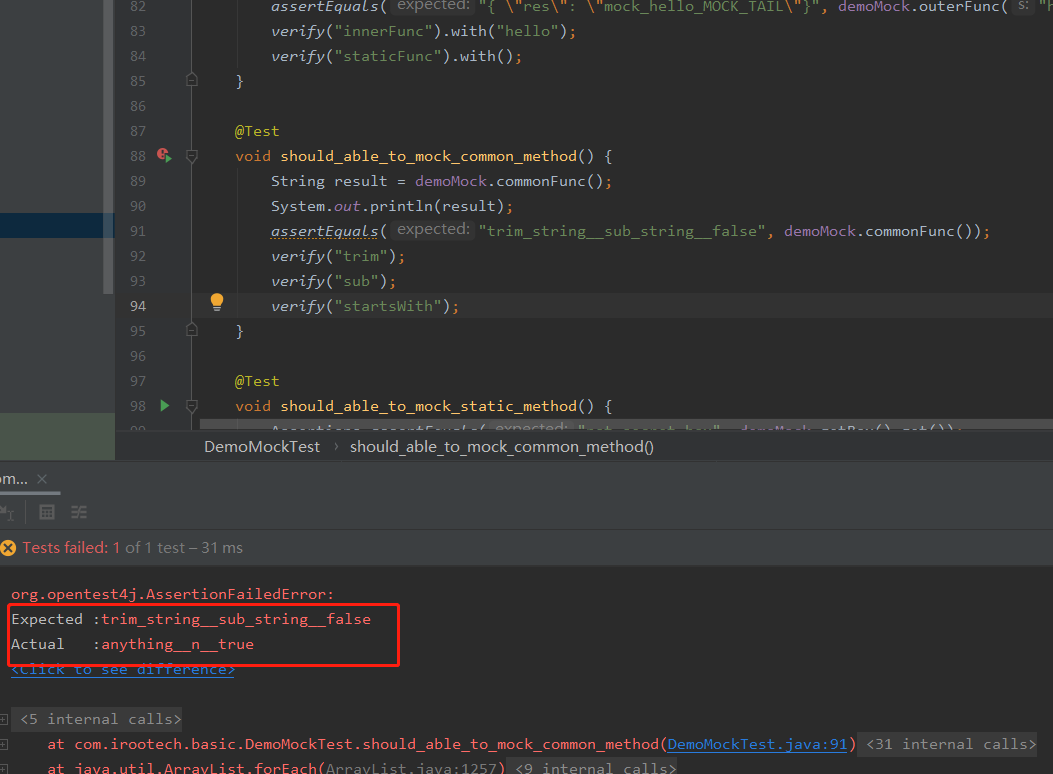Viewport: 1053px width, 774px height.
Task: Click System.out.println(result) on line 90
Action: click(392, 206)
